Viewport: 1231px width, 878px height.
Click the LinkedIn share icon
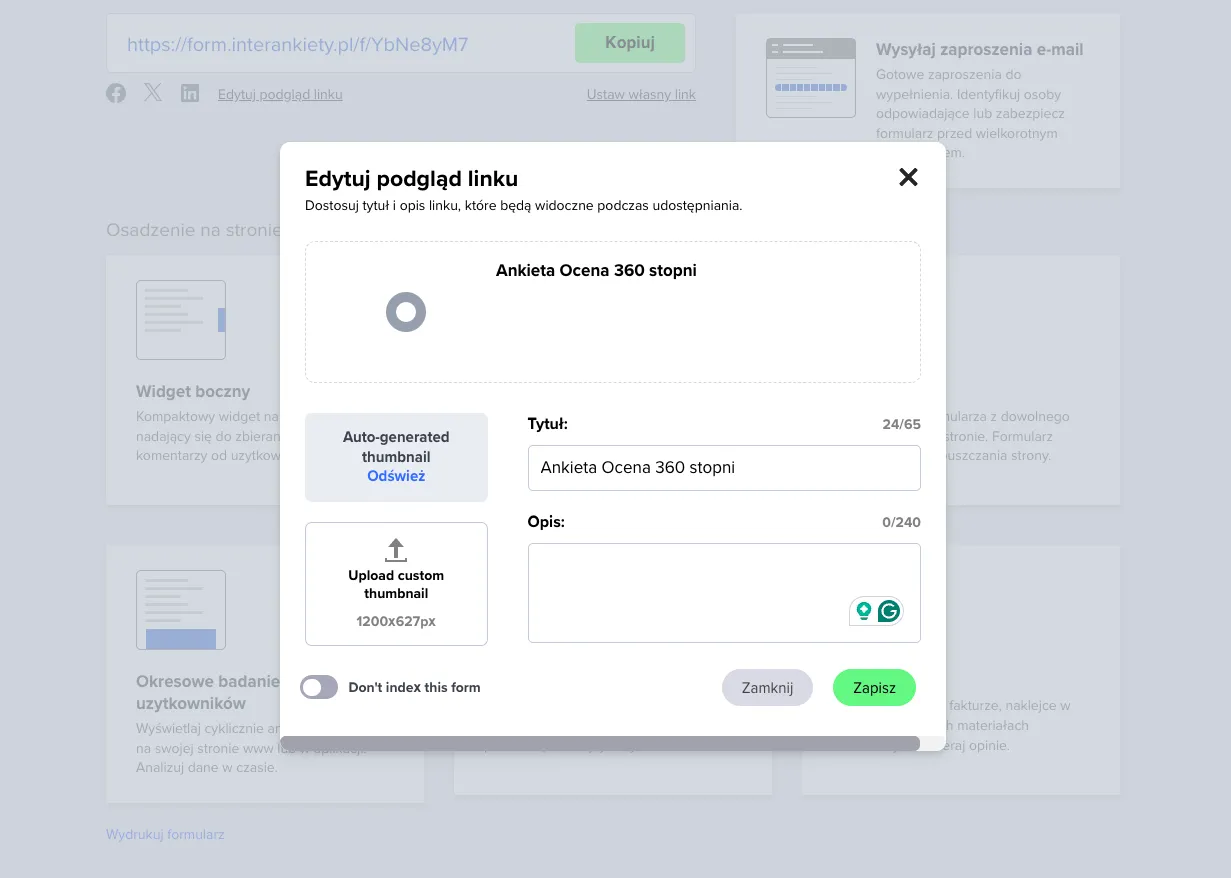pos(190,93)
